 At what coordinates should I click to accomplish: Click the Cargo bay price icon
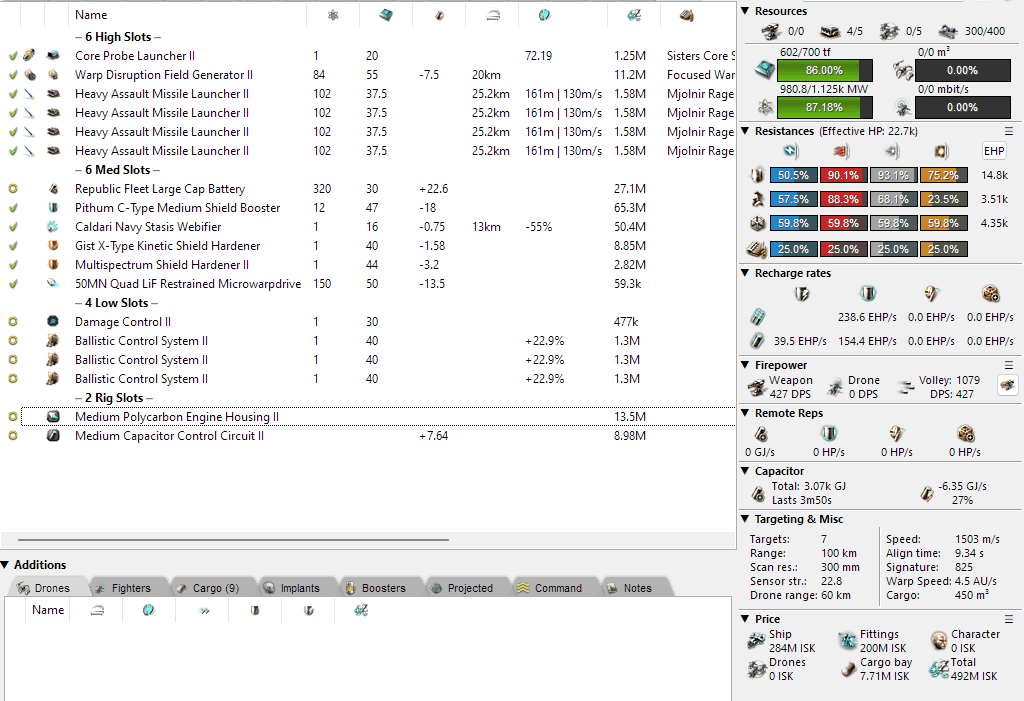[x=845, y=669]
